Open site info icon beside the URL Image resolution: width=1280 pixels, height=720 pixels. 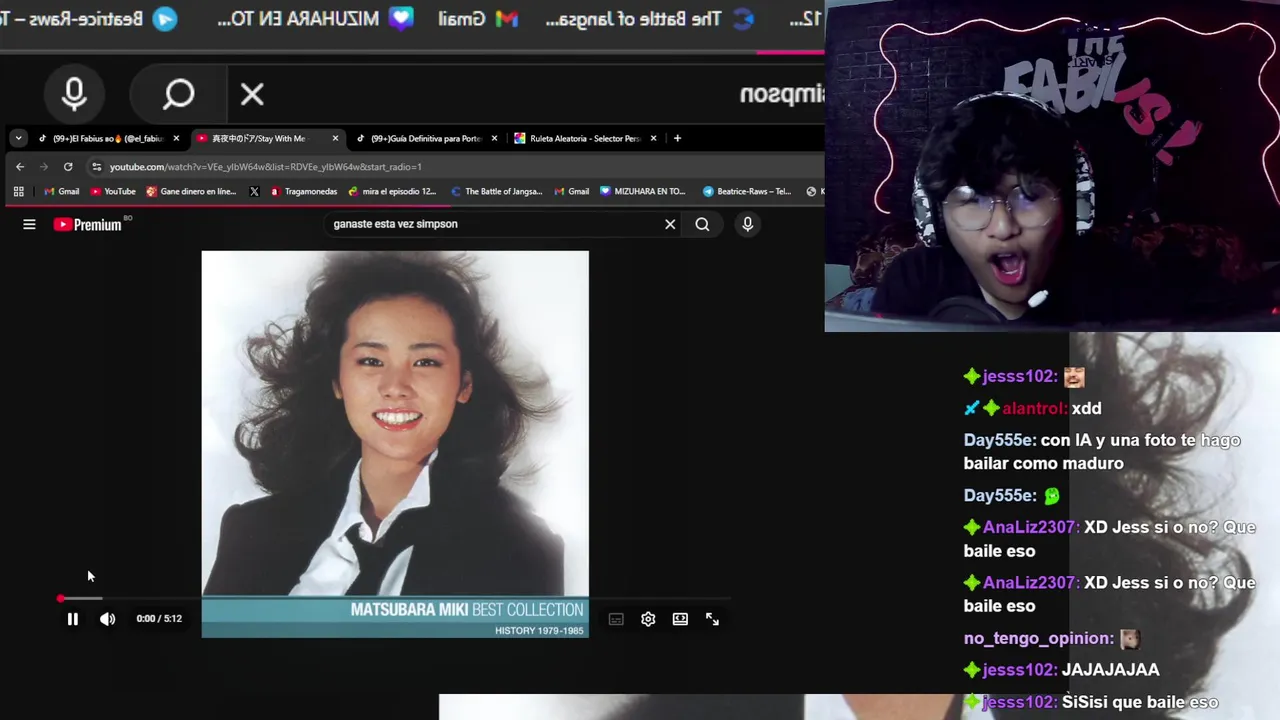click(x=96, y=167)
